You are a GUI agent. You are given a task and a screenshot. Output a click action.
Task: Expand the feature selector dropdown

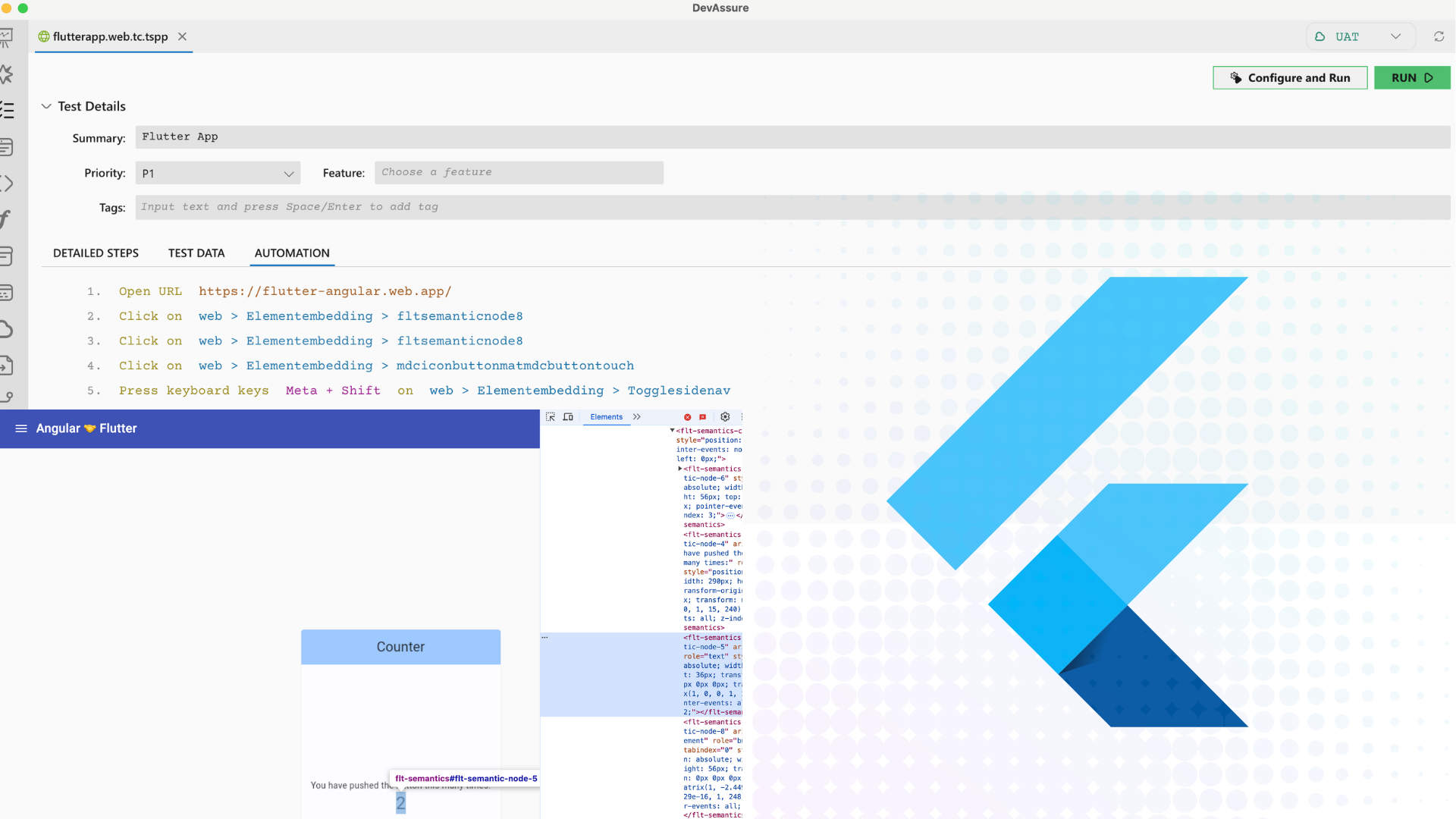tap(518, 172)
